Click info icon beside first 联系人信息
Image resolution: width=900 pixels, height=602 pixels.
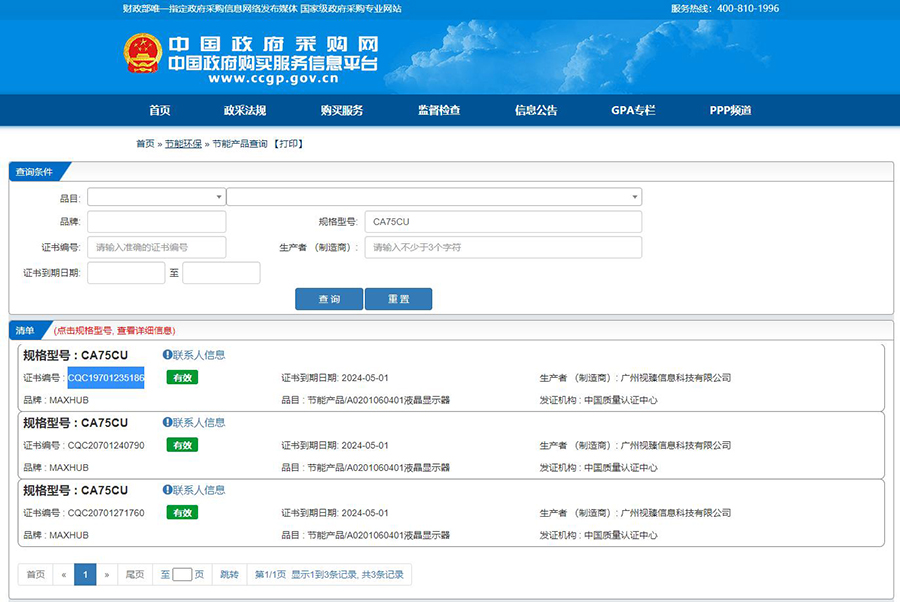pyautogui.click(x=167, y=354)
